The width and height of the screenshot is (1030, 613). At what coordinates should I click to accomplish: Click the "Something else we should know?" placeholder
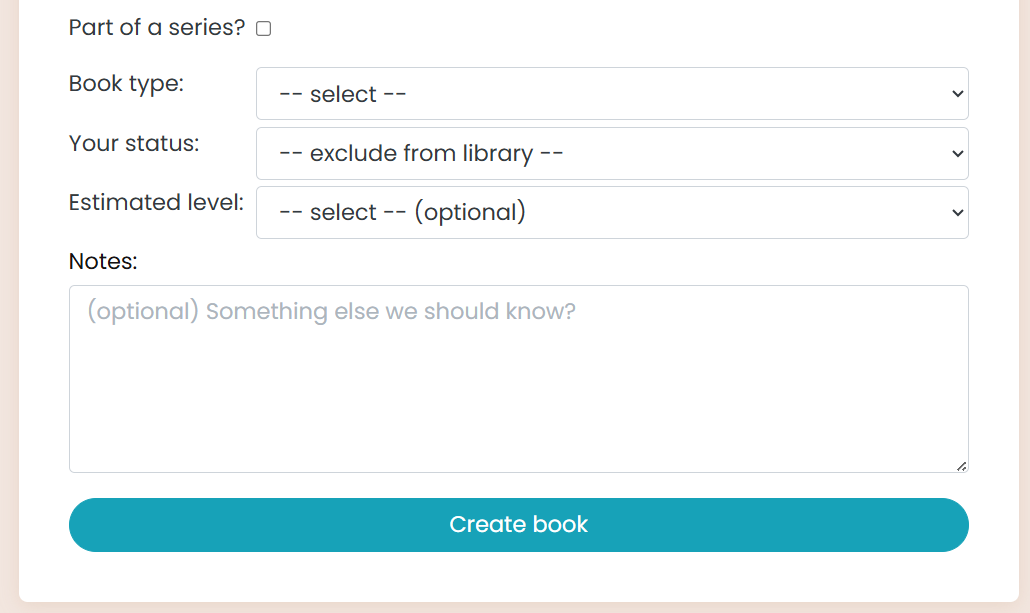pyautogui.click(x=391, y=311)
